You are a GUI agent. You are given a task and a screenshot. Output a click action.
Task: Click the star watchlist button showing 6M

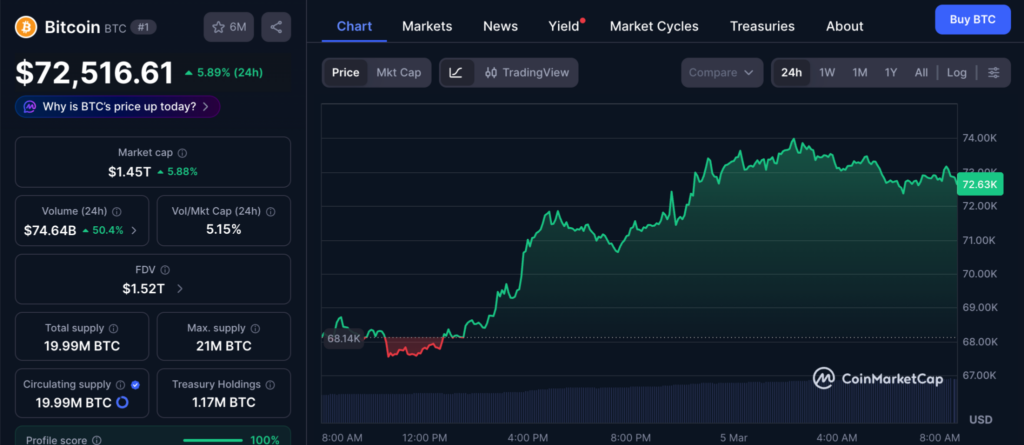[x=229, y=27]
